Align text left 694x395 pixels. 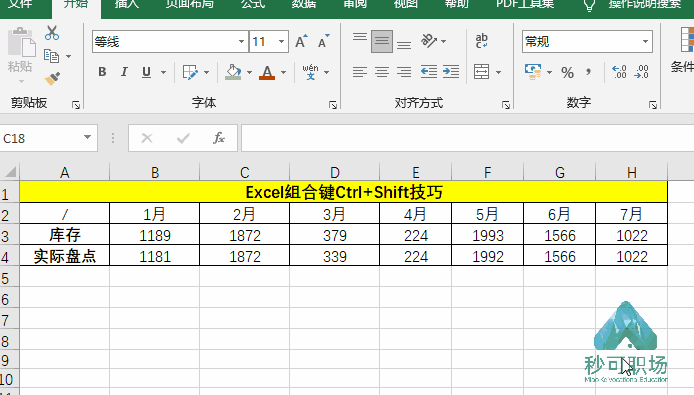360,72
